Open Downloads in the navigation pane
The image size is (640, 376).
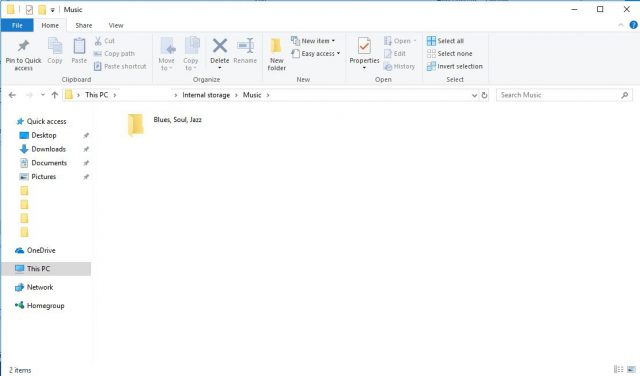coord(42,149)
